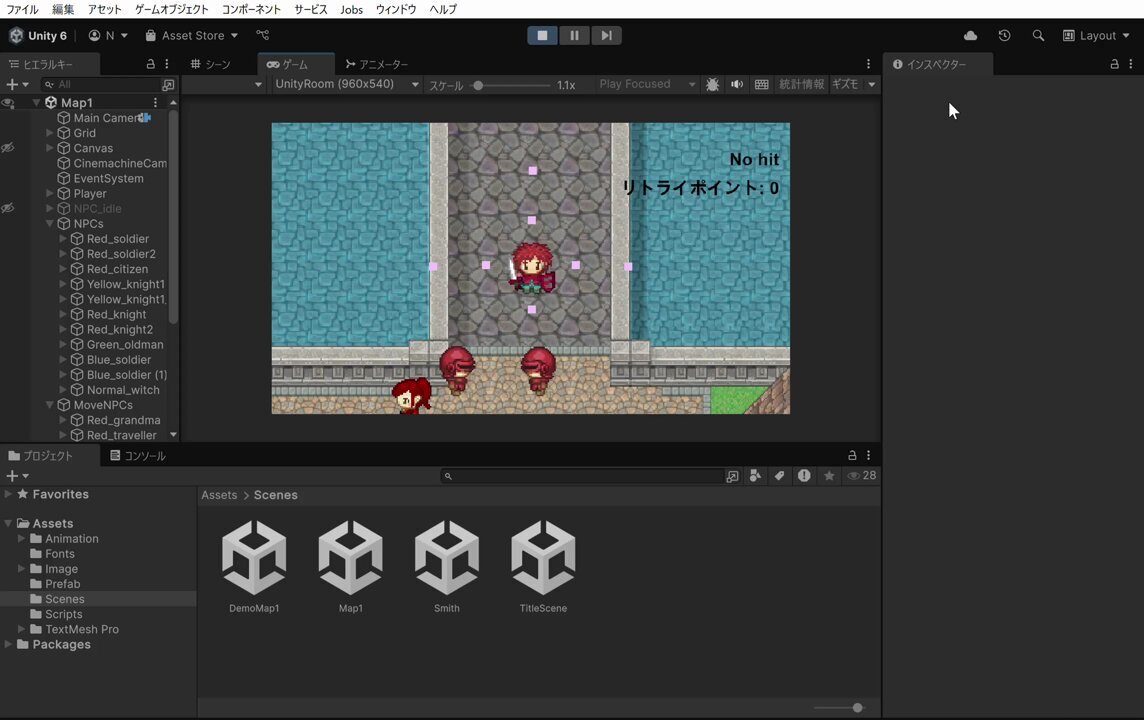This screenshot has width=1144, height=720.
Task: Open the Jobs menu
Action: [352, 9]
